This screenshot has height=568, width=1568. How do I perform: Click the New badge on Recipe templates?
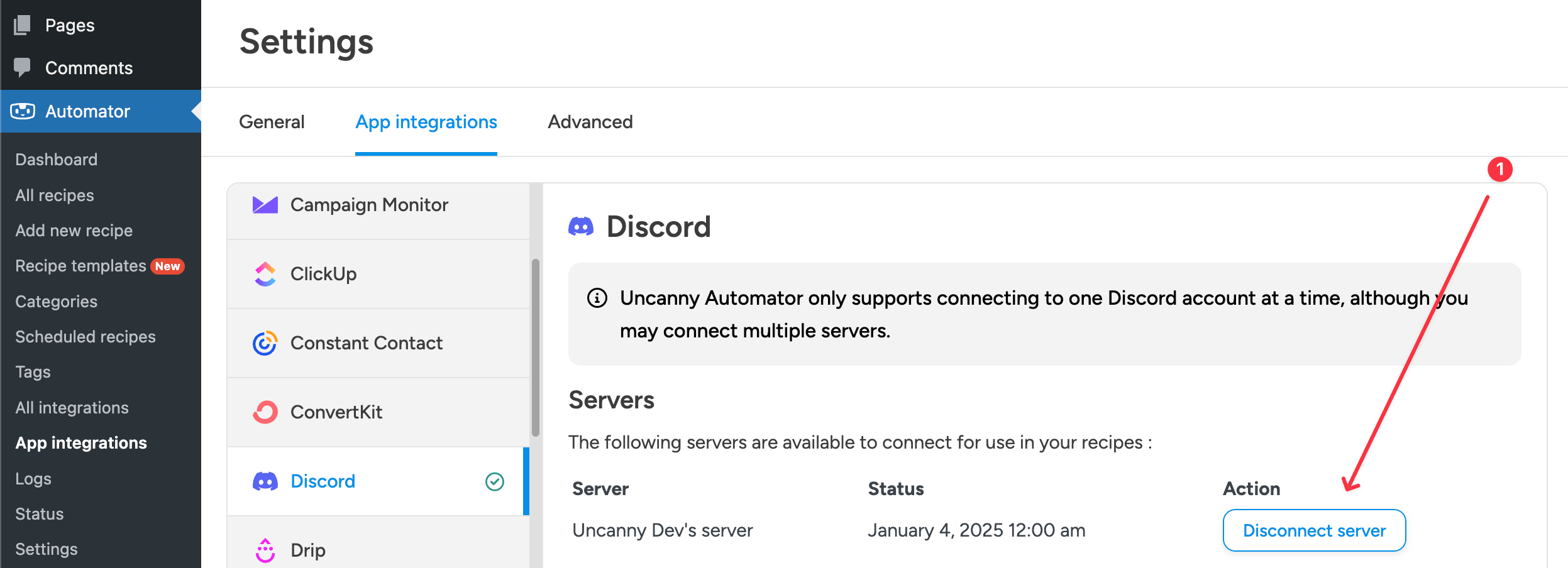coord(167,266)
